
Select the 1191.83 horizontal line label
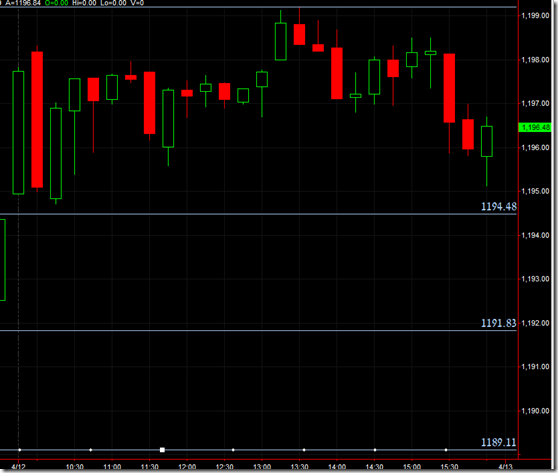pos(499,323)
